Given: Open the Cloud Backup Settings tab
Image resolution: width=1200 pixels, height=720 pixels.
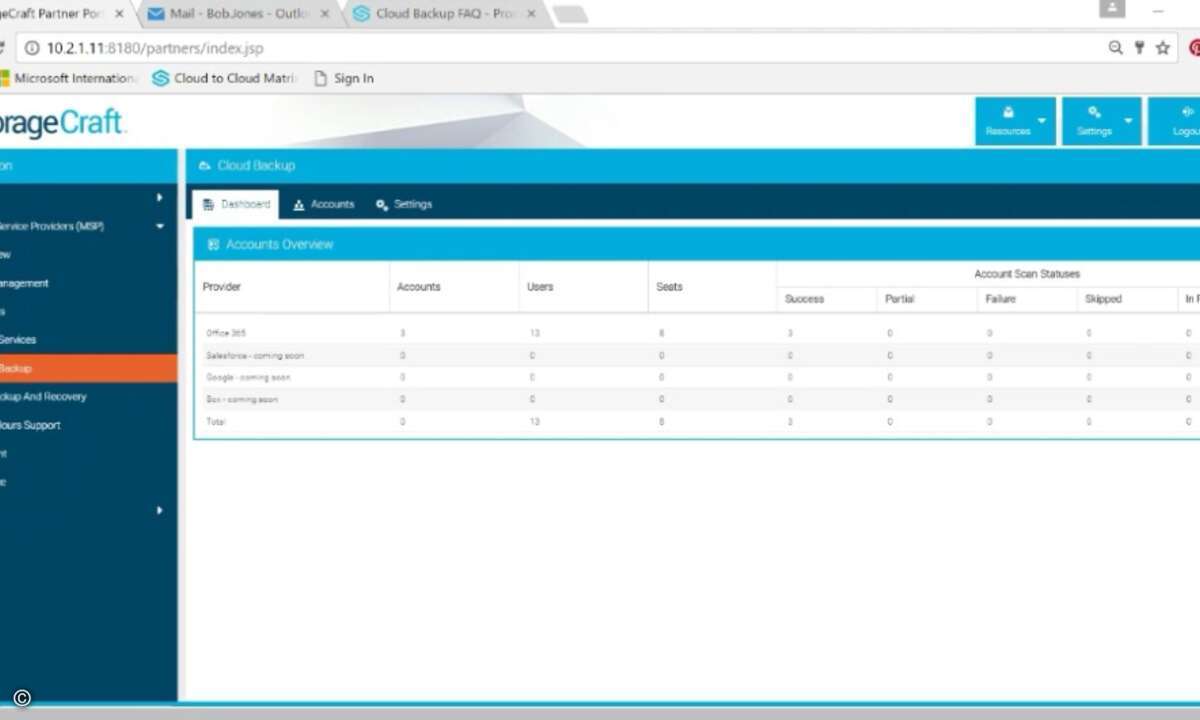Looking at the screenshot, I should [404, 204].
